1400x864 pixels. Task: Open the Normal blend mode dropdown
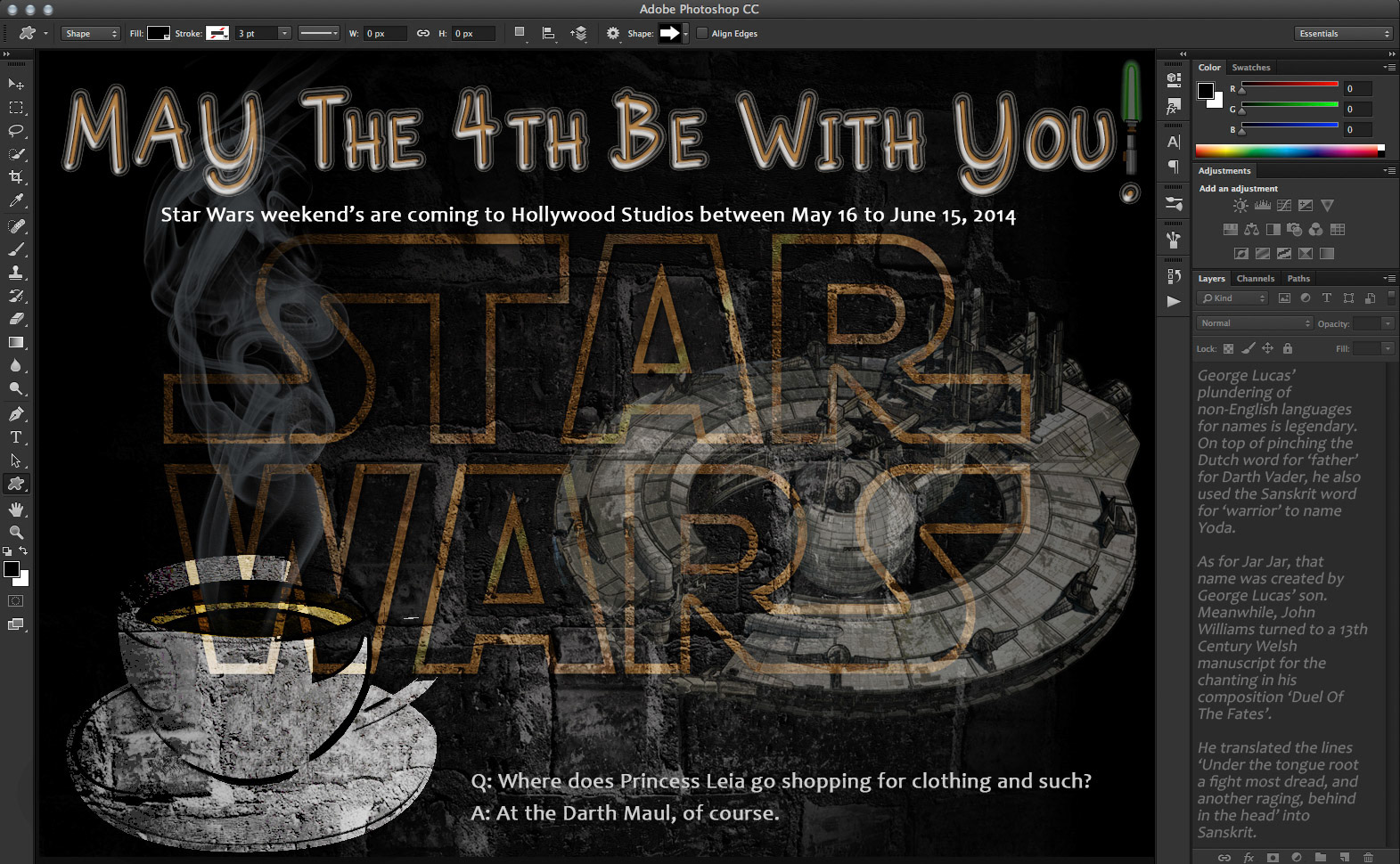pyautogui.click(x=1255, y=323)
